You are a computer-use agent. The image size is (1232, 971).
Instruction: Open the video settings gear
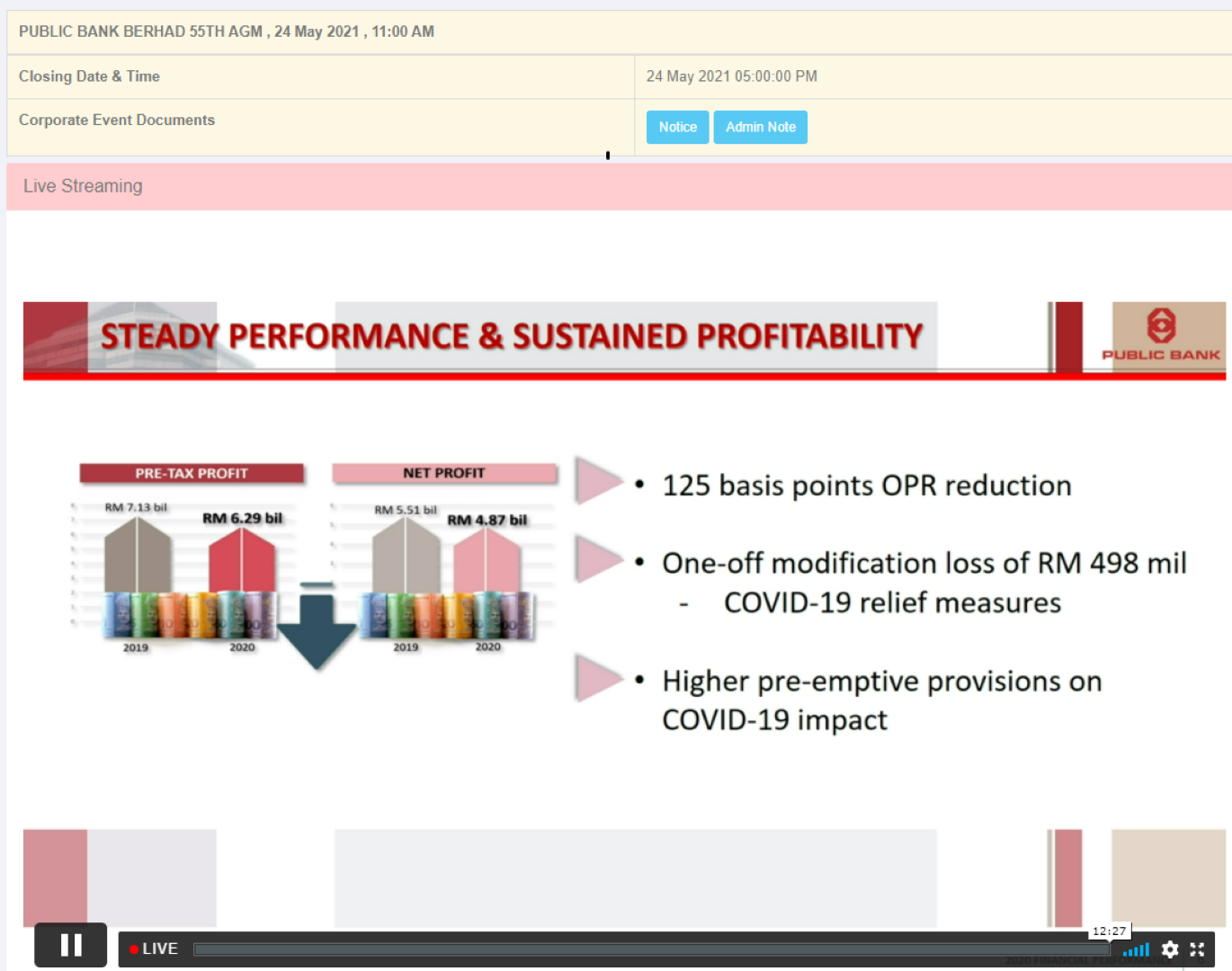(1170, 949)
